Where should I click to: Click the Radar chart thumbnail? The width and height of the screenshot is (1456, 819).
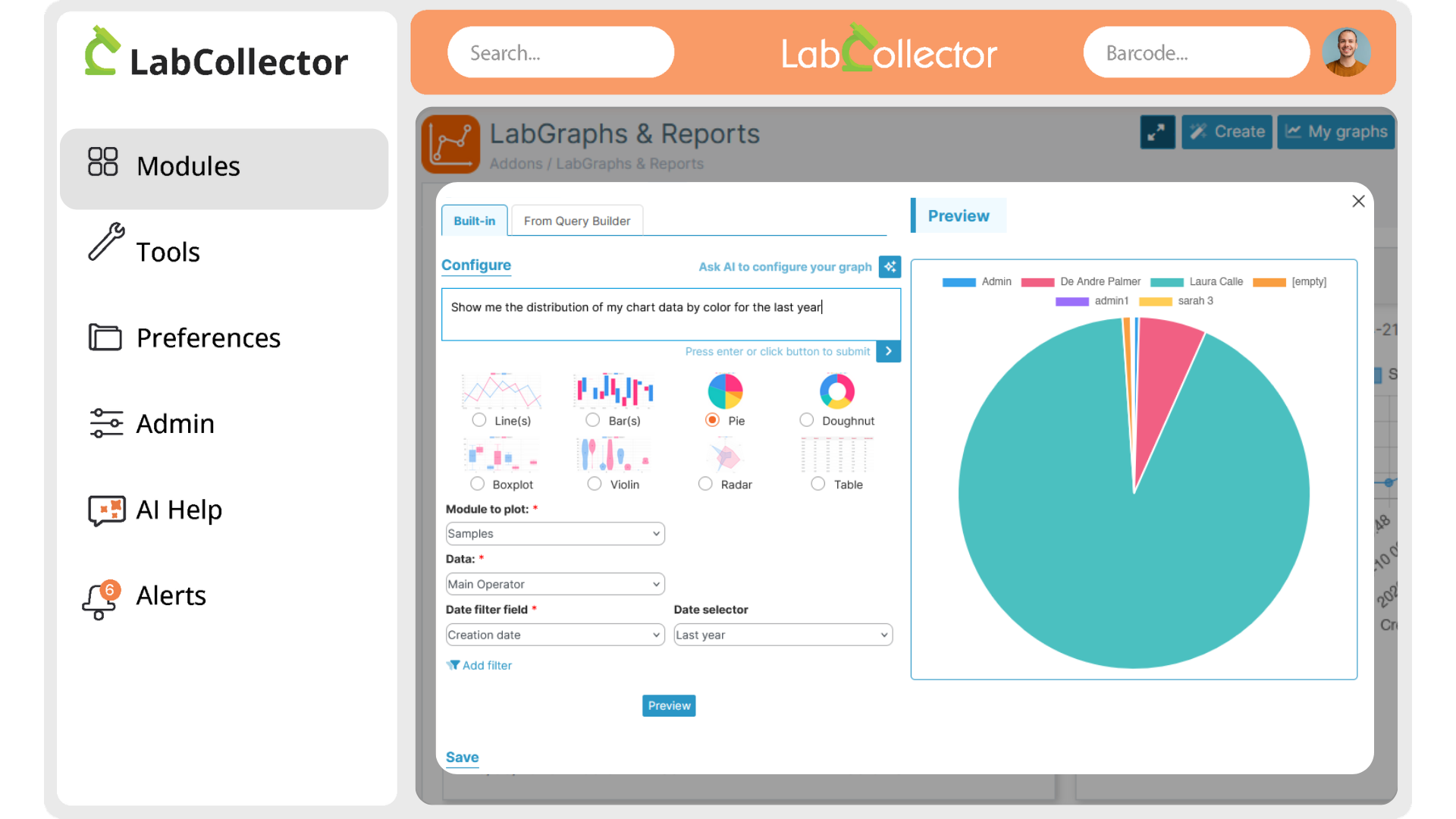click(725, 455)
